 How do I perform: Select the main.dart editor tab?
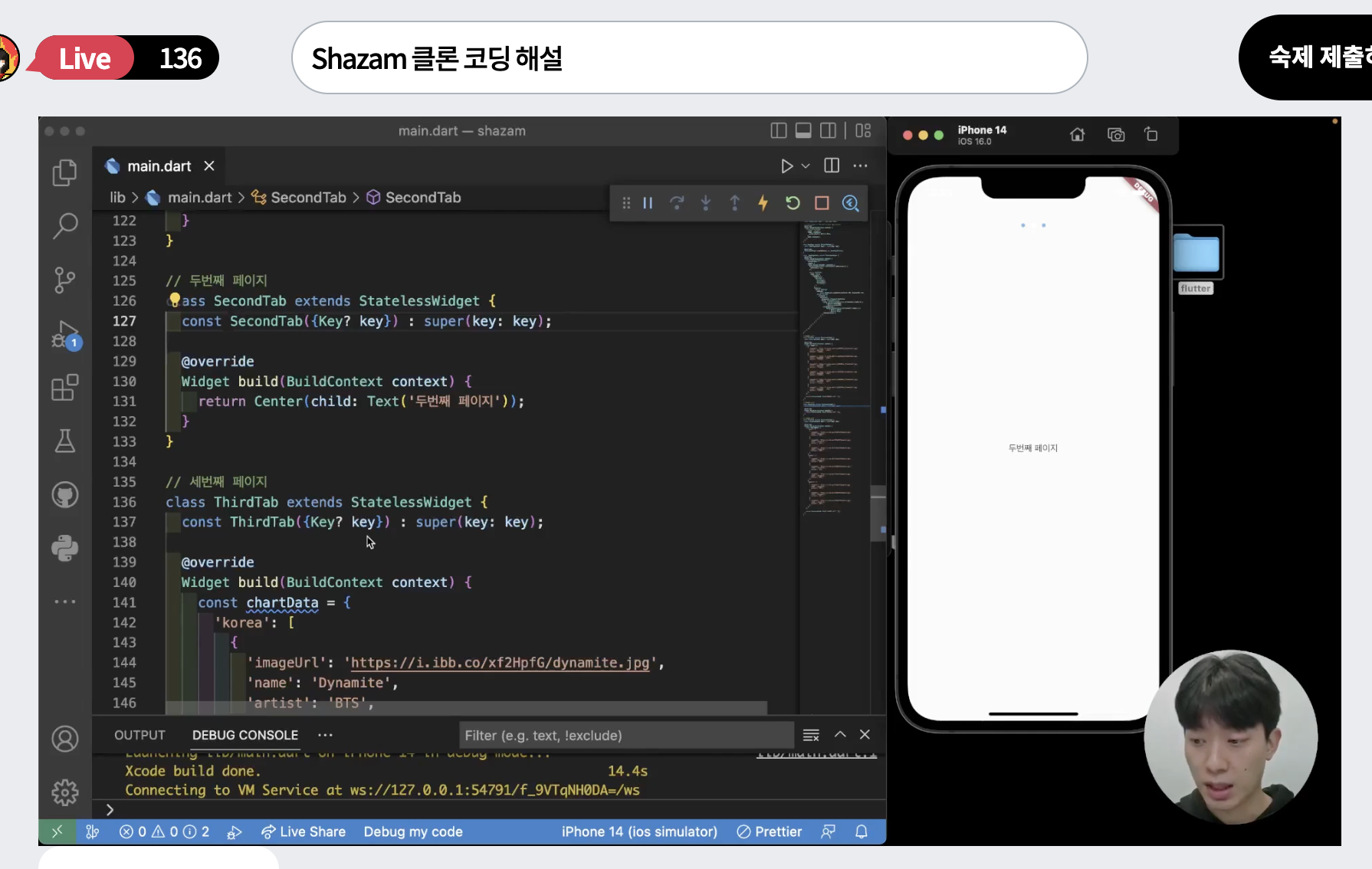[159, 166]
